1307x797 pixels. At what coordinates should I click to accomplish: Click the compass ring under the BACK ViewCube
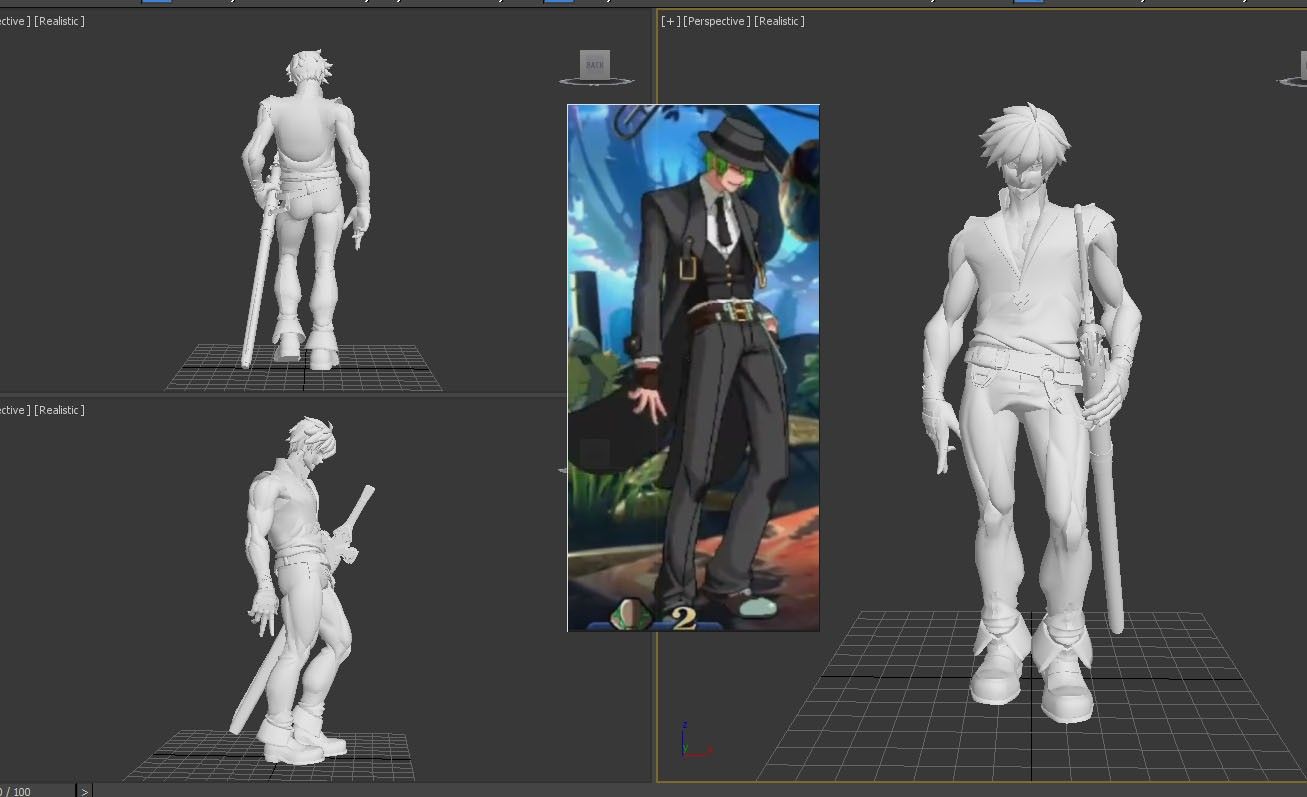pos(596,83)
